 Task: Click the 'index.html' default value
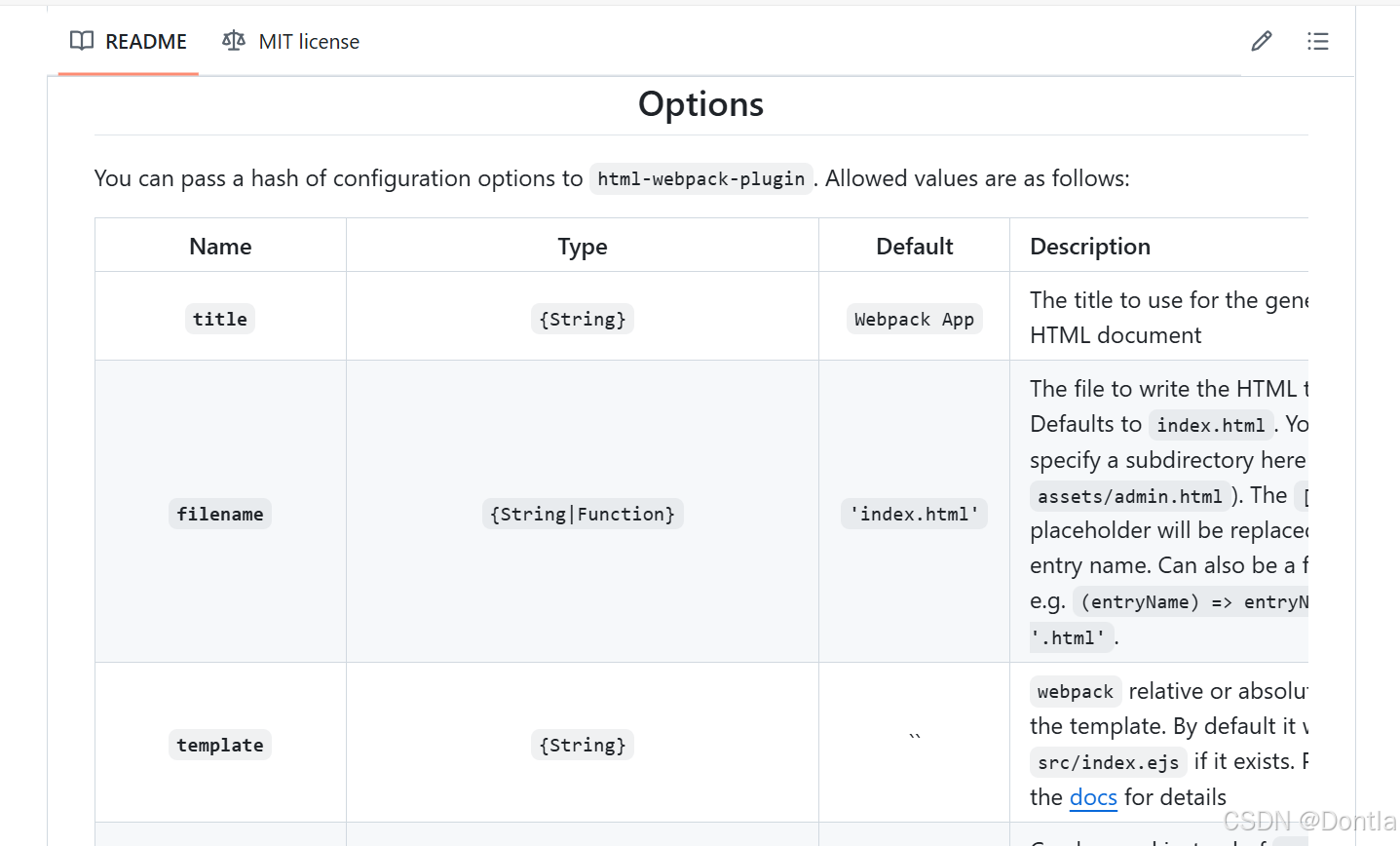(914, 514)
